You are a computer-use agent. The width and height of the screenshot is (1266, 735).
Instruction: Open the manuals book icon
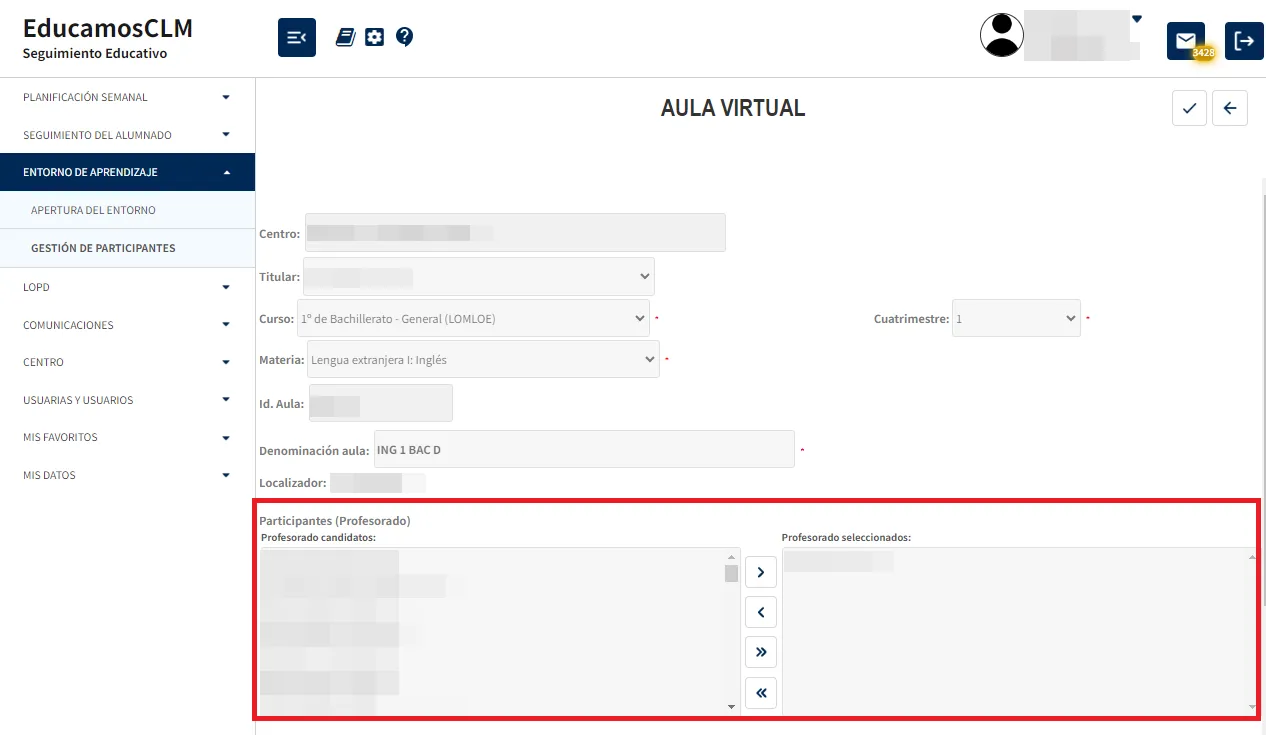coord(344,36)
